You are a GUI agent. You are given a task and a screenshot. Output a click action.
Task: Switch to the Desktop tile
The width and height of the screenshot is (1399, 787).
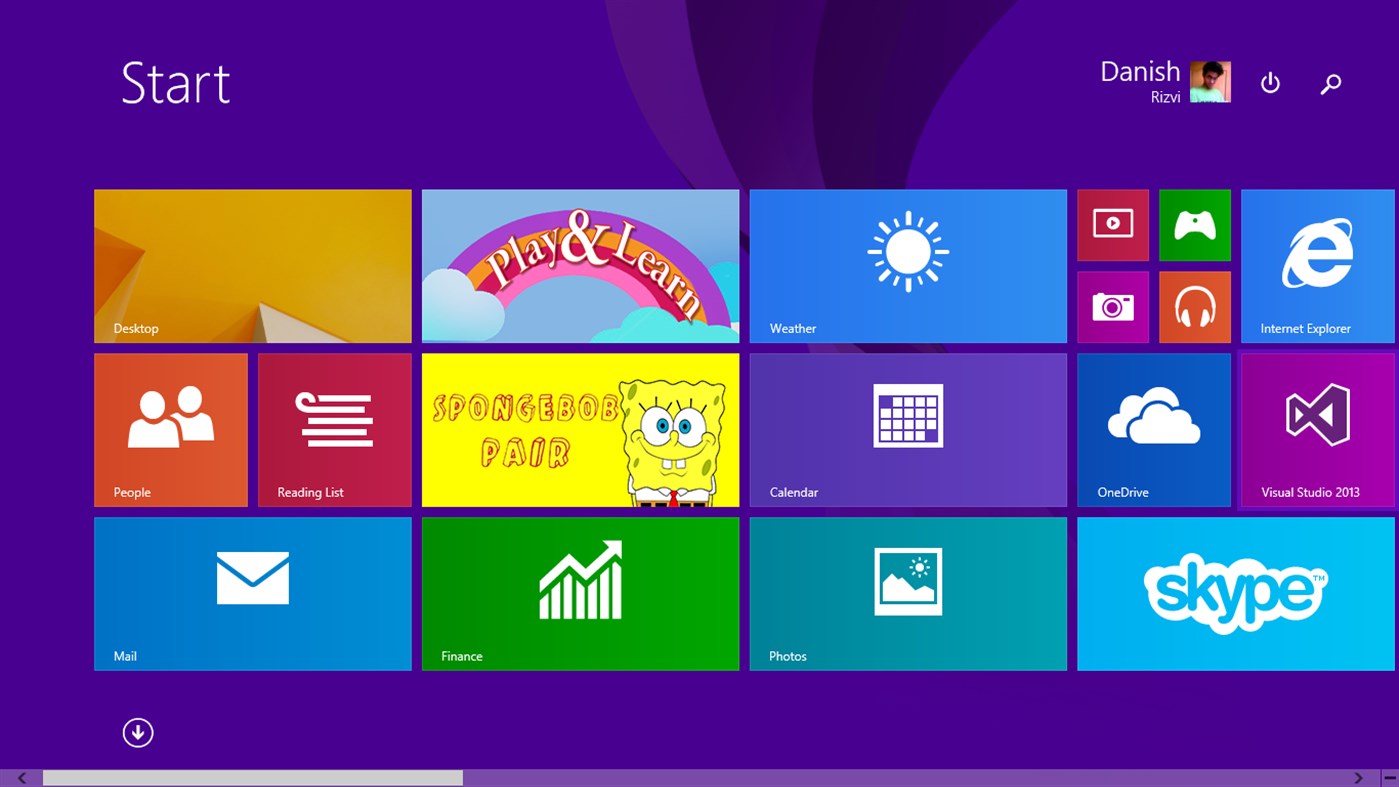[252, 265]
